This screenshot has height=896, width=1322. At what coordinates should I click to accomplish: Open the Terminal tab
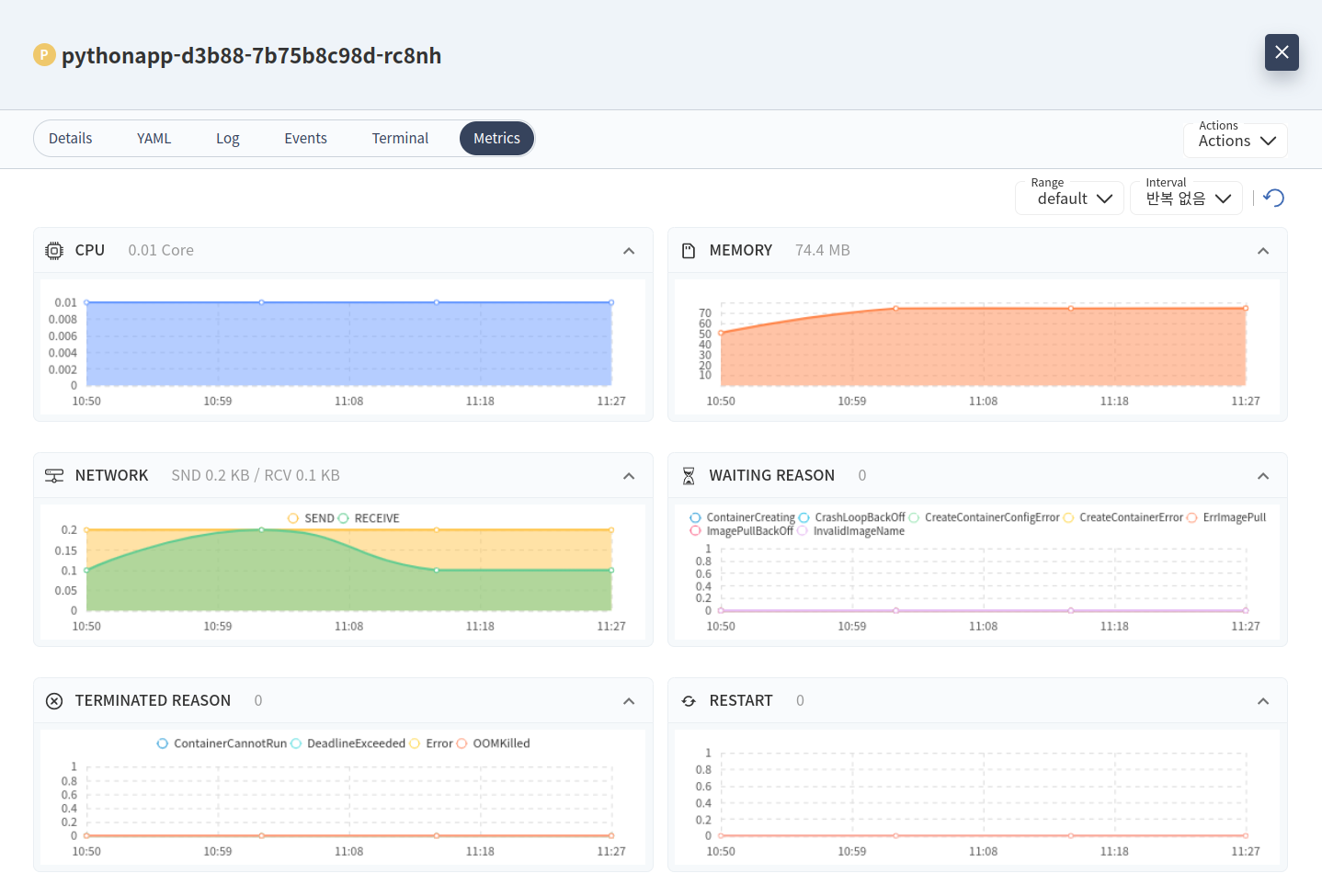[x=400, y=139]
